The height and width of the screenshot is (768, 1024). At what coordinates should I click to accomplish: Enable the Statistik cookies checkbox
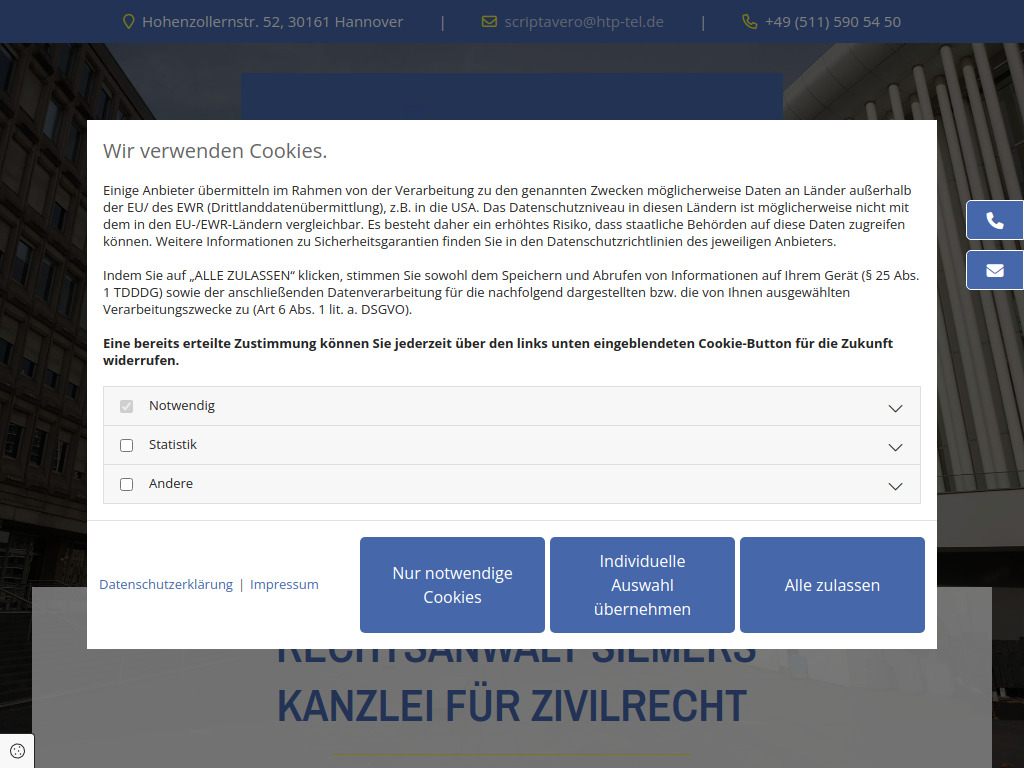pyautogui.click(x=126, y=445)
